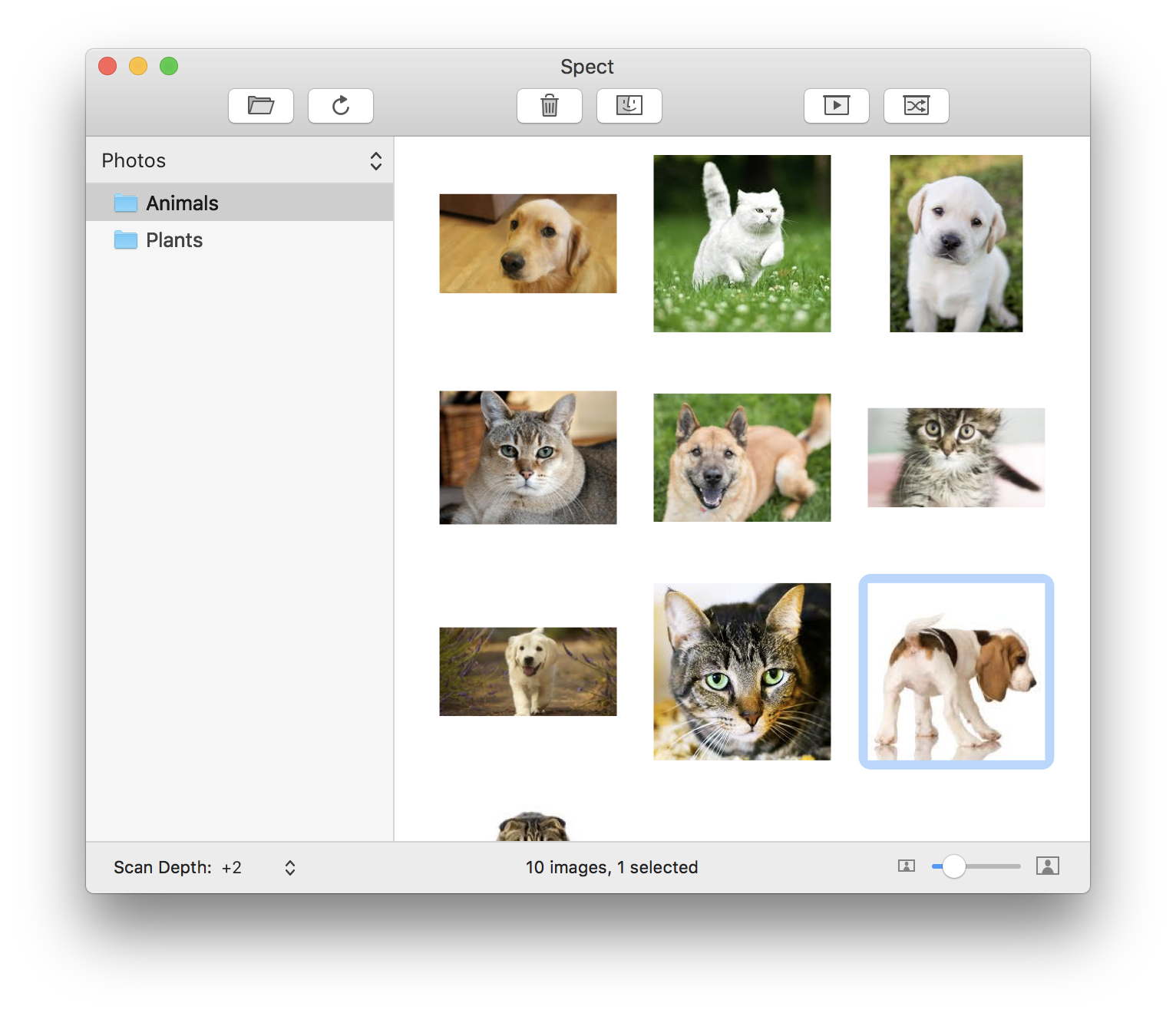Image resolution: width=1176 pixels, height=1016 pixels.
Task: Select the gray cat lying by basket thumbnail
Action: click(x=528, y=457)
